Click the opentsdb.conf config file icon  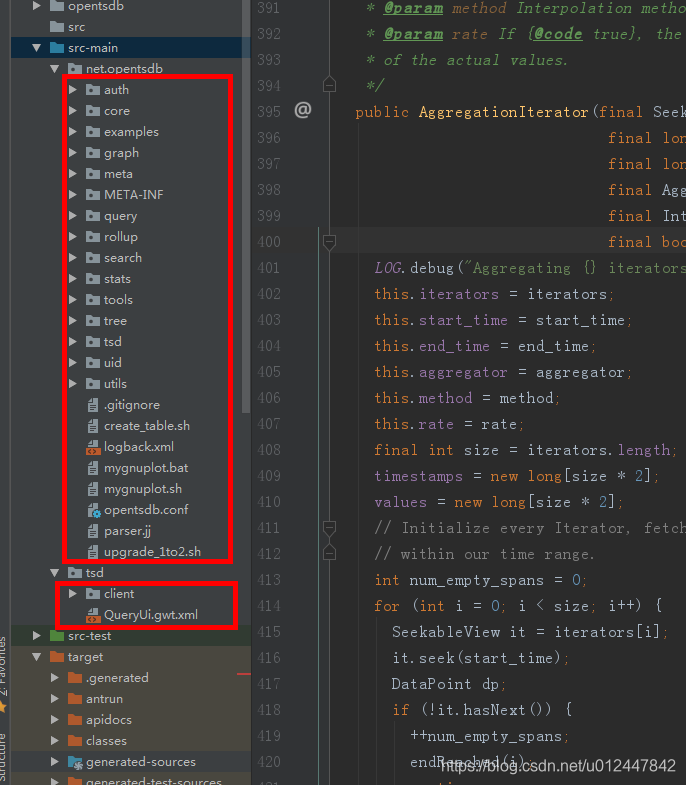click(94, 510)
